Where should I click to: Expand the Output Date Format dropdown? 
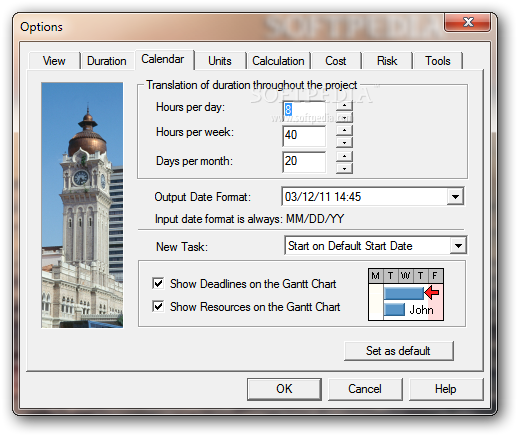[455, 197]
